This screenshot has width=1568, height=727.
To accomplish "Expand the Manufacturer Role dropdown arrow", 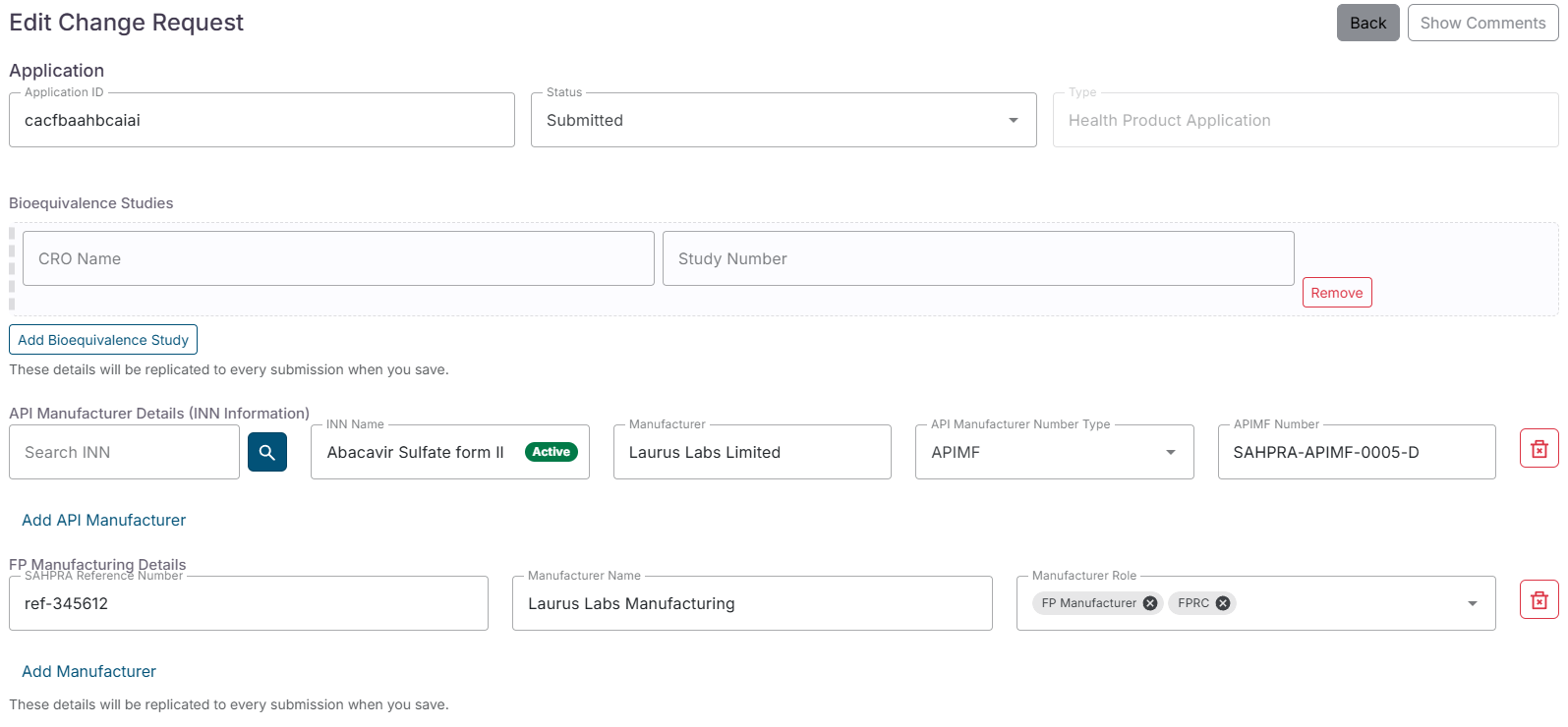I will (x=1472, y=603).
